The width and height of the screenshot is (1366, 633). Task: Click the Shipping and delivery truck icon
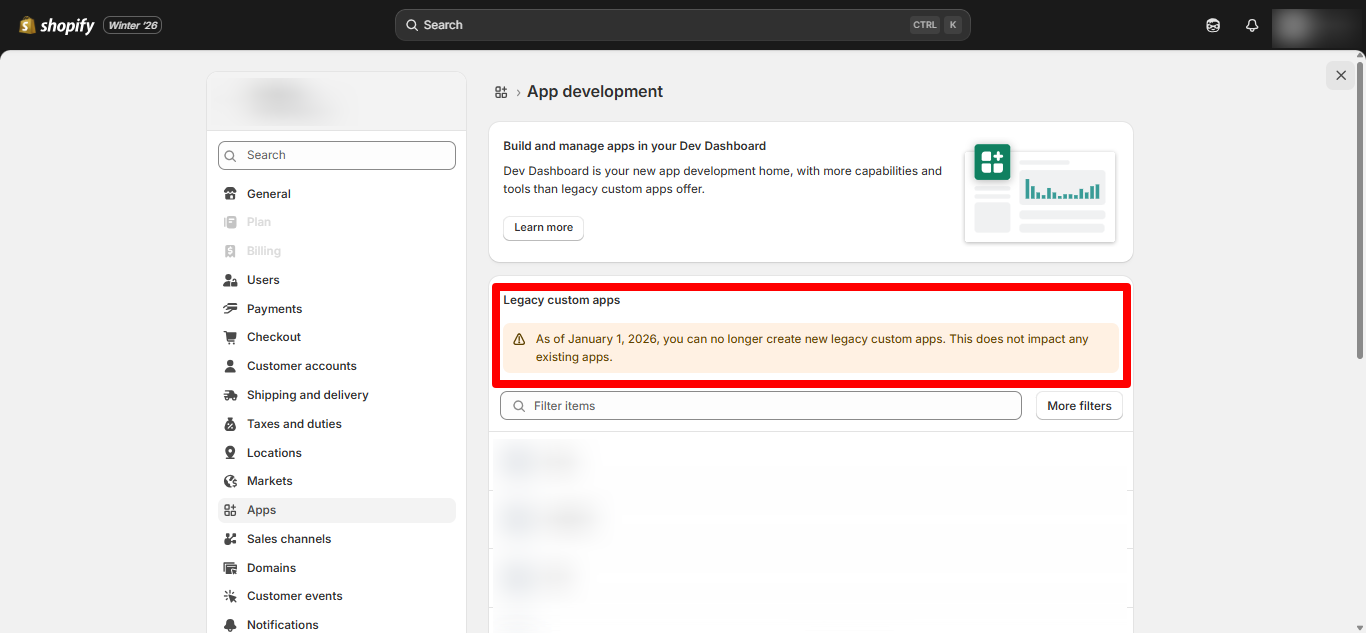231,394
